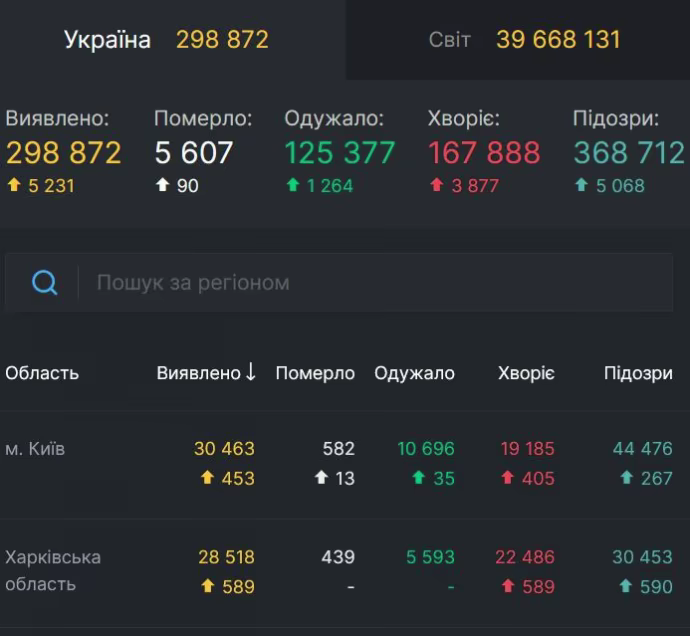Click the green up arrow beside 1 264

pos(293,185)
